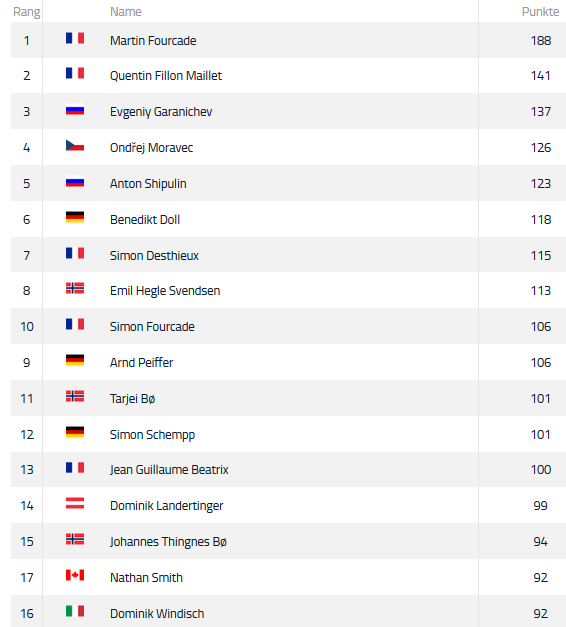The image size is (566, 627).
Task: Click the Czech flag beside Ondřej Moravec
Action: tap(75, 146)
